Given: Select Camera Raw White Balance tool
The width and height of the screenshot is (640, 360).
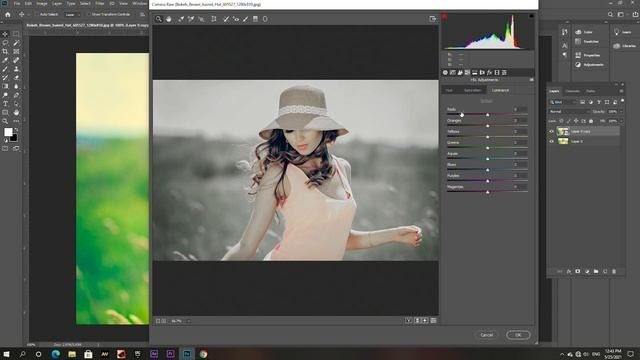Looking at the screenshot, I should pyautogui.click(x=181, y=19).
